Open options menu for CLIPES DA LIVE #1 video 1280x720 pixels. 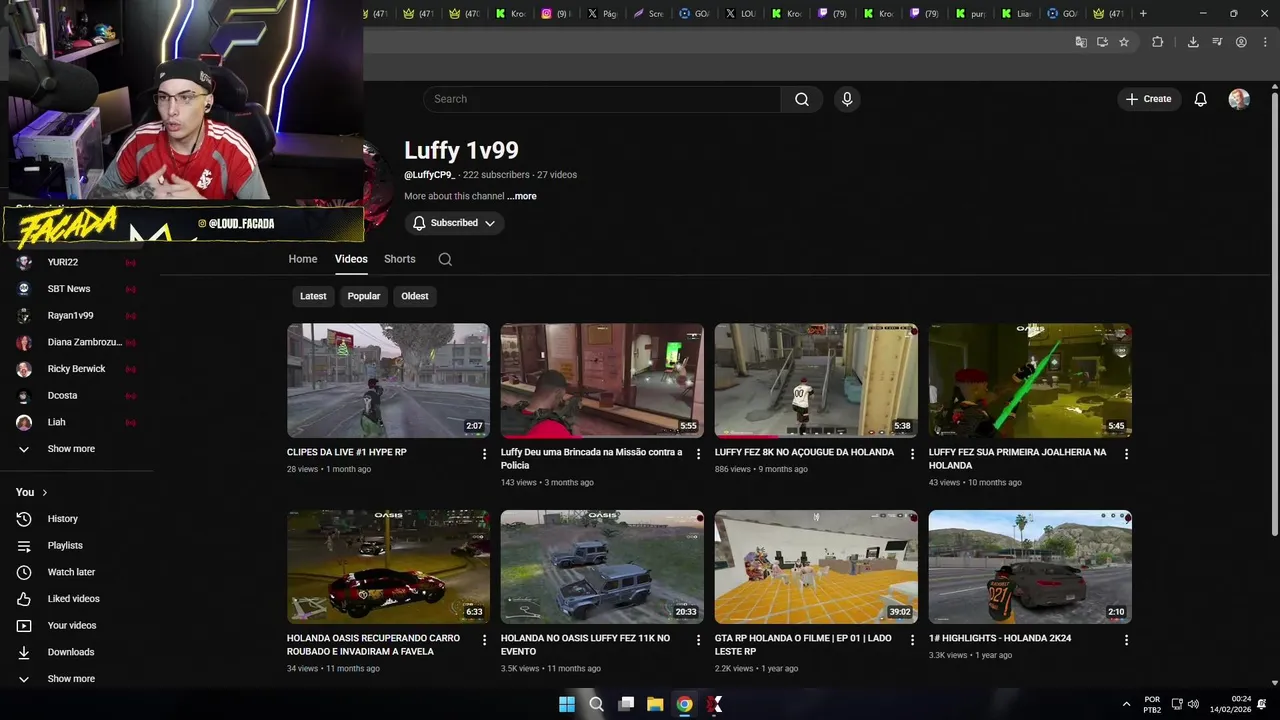484,454
